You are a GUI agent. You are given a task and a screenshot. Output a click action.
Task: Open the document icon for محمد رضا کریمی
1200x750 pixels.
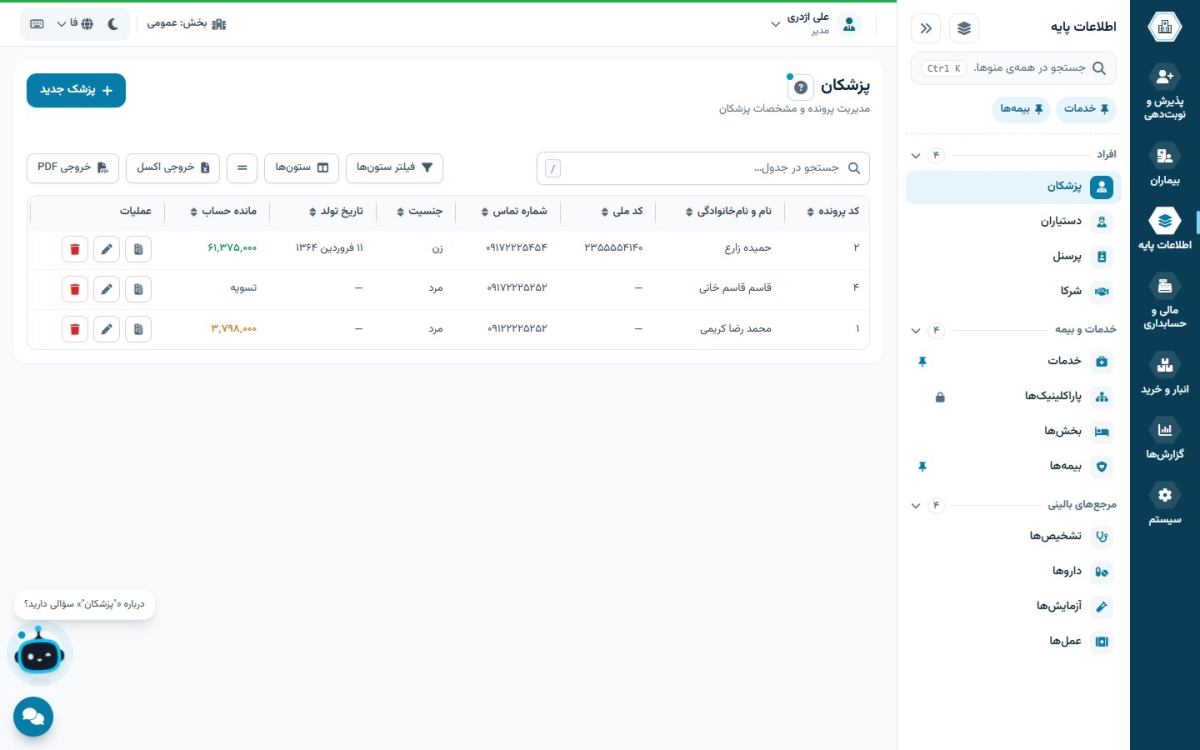[139, 329]
